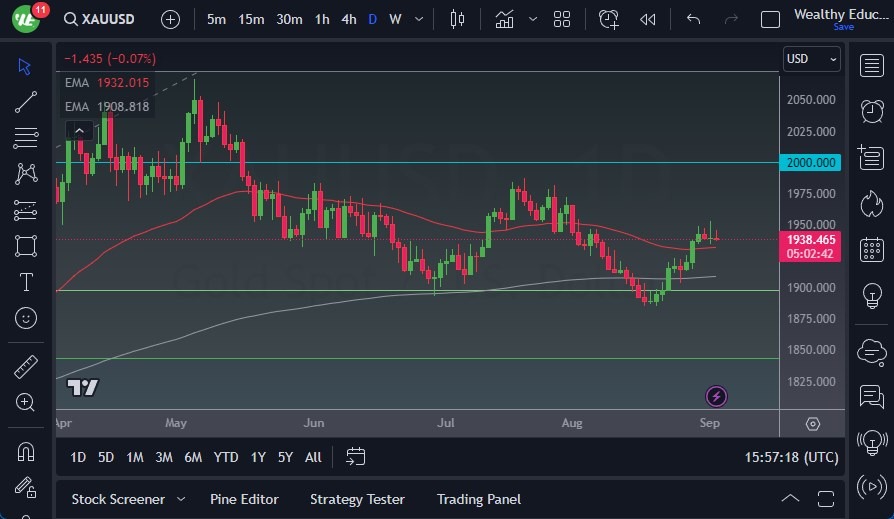Viewport: 894px width, 519px height.
Task: Expand the Stock Screener dropdown arrow
Action: [181, 499]
